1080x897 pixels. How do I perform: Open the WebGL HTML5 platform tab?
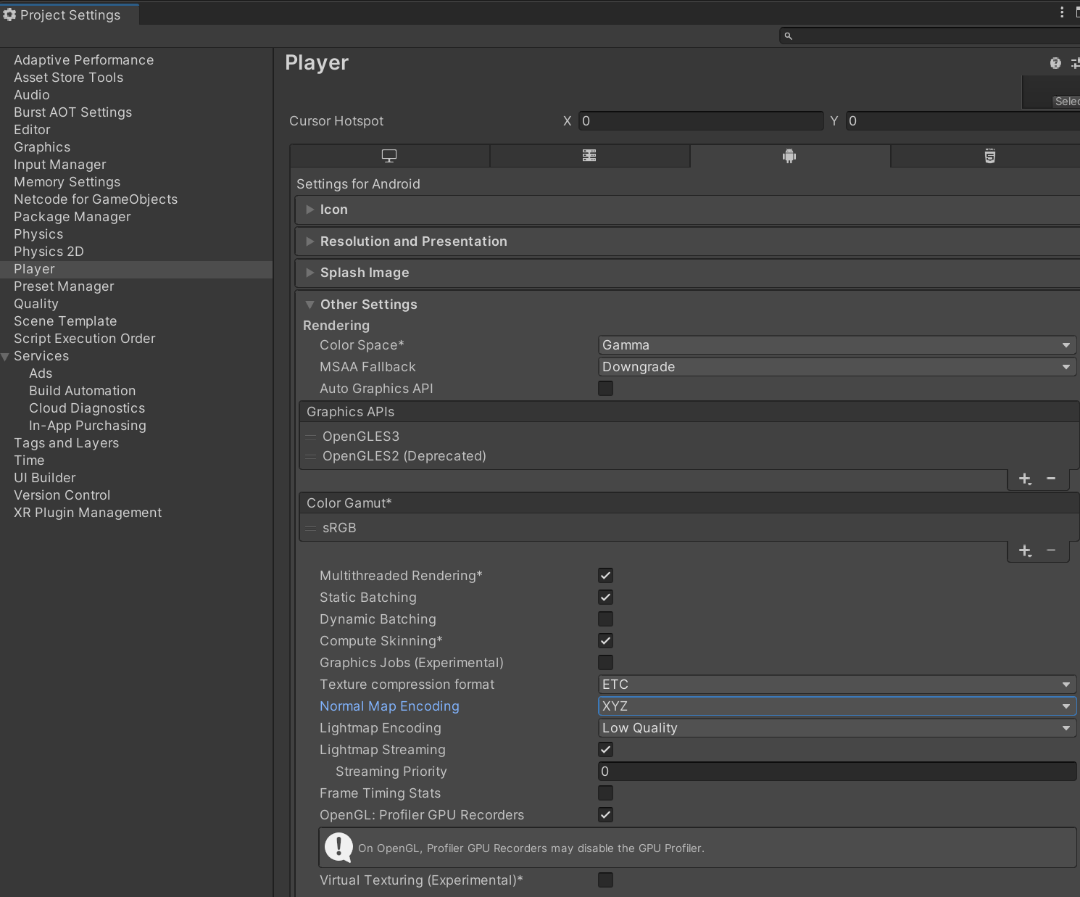(x=989, y=156)
